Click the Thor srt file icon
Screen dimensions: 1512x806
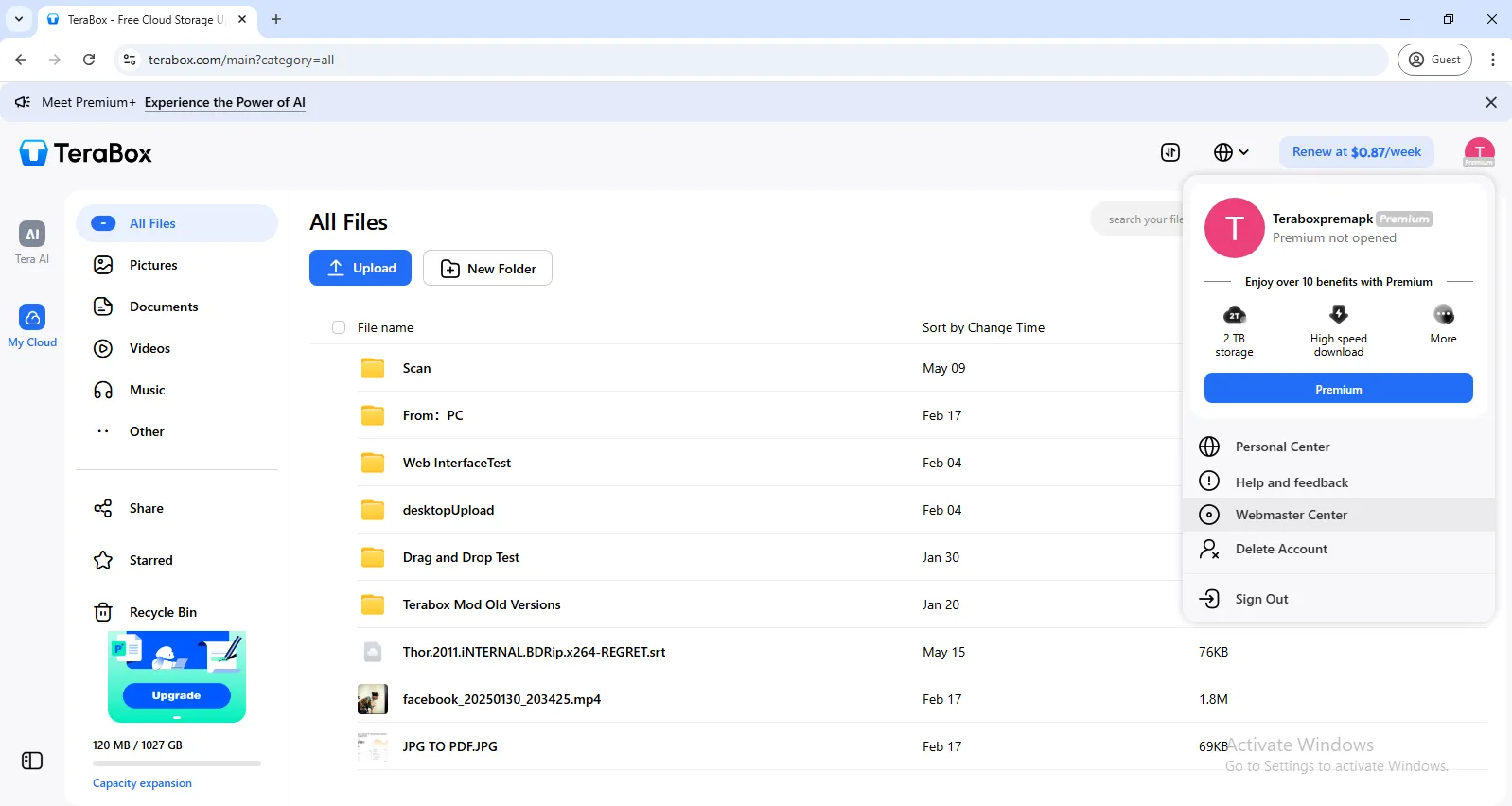[373, 652]
